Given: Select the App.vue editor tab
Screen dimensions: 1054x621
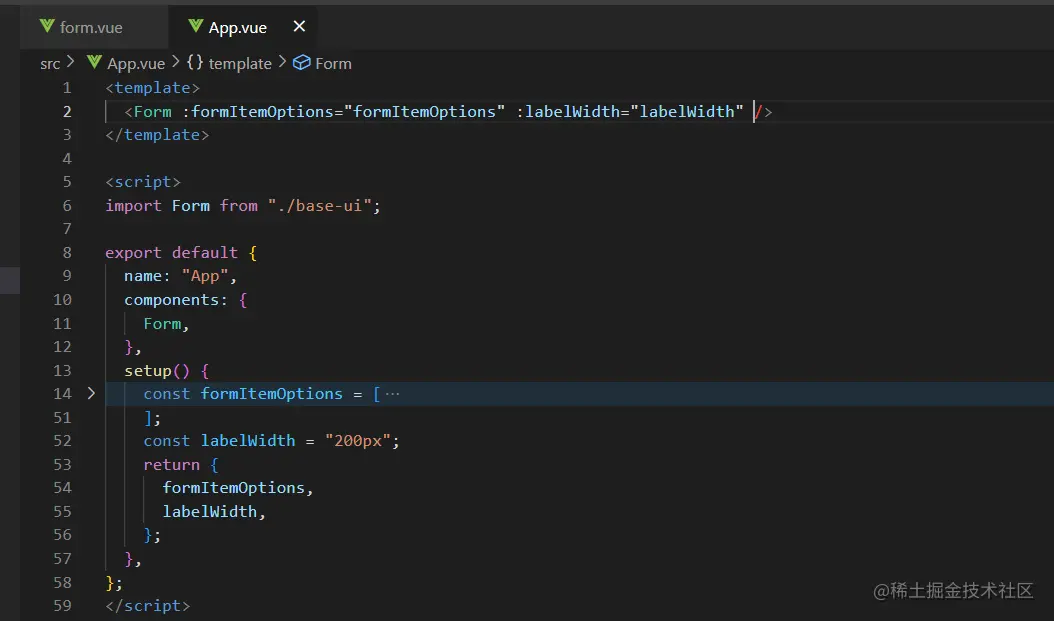Looking at the screenshot, I should point(242,27).
